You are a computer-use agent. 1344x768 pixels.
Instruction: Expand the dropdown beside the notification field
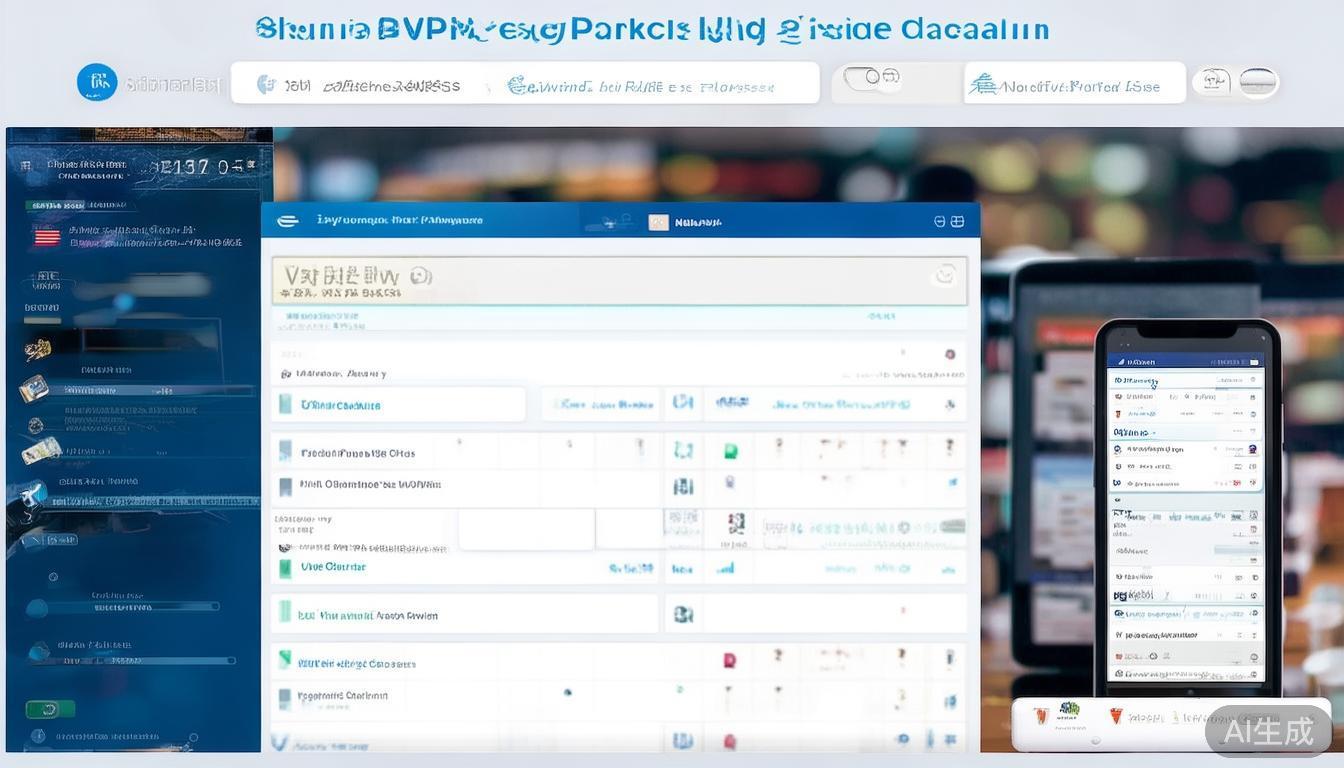pyautogui.click(x=1213, y=82)
